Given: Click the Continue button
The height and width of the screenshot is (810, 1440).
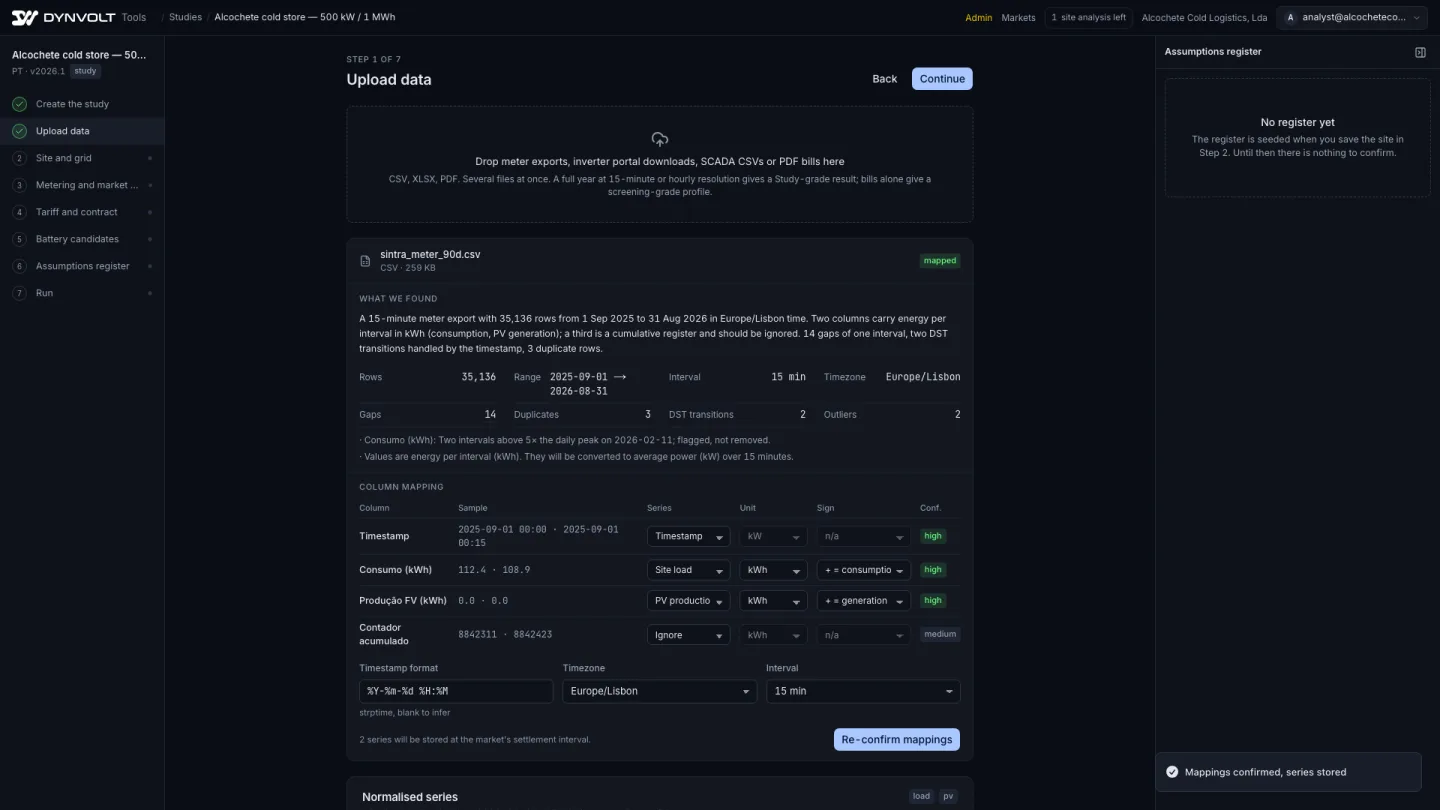Looking at the screenshot, I should 942,79.
